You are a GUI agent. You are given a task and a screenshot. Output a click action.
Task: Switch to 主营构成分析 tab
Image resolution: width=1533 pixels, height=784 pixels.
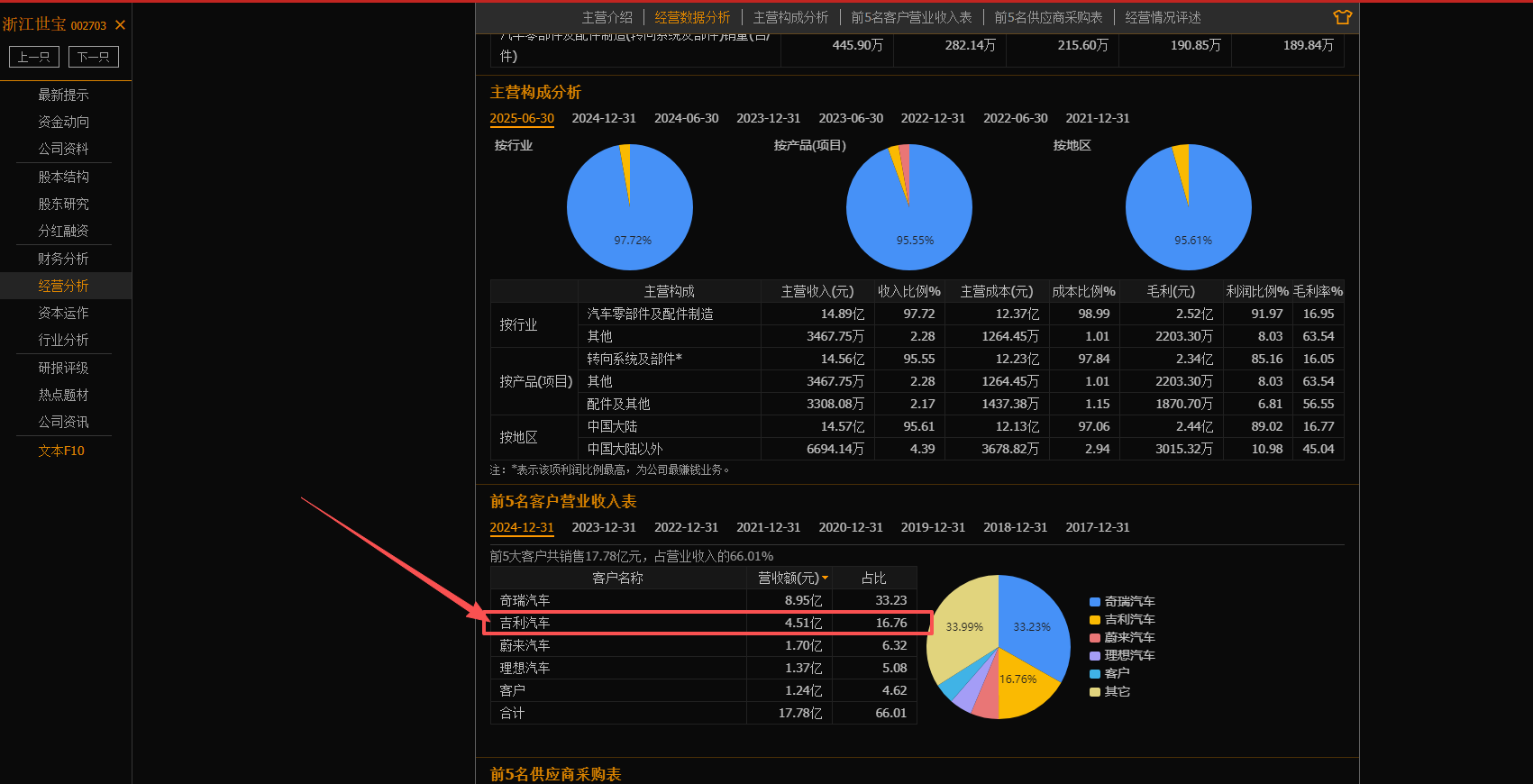click(x=790, y=17)
